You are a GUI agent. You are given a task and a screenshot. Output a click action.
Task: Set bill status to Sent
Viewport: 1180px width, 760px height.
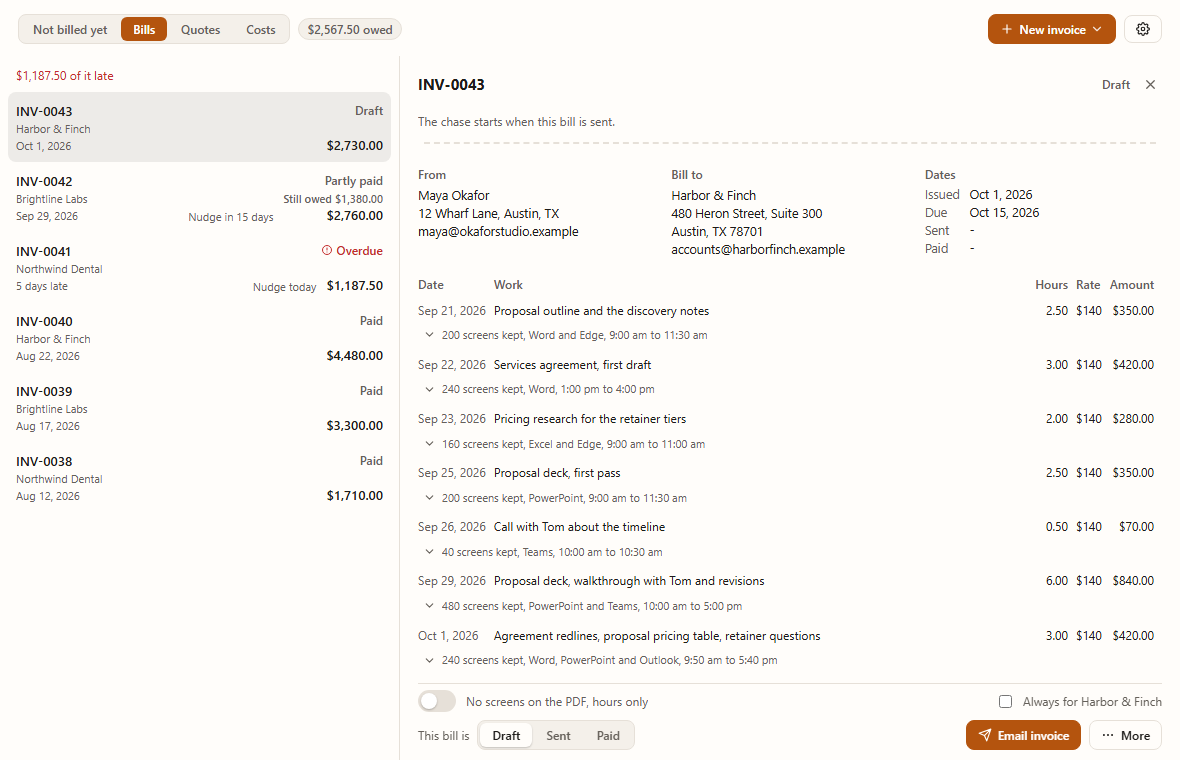[558, 735]
